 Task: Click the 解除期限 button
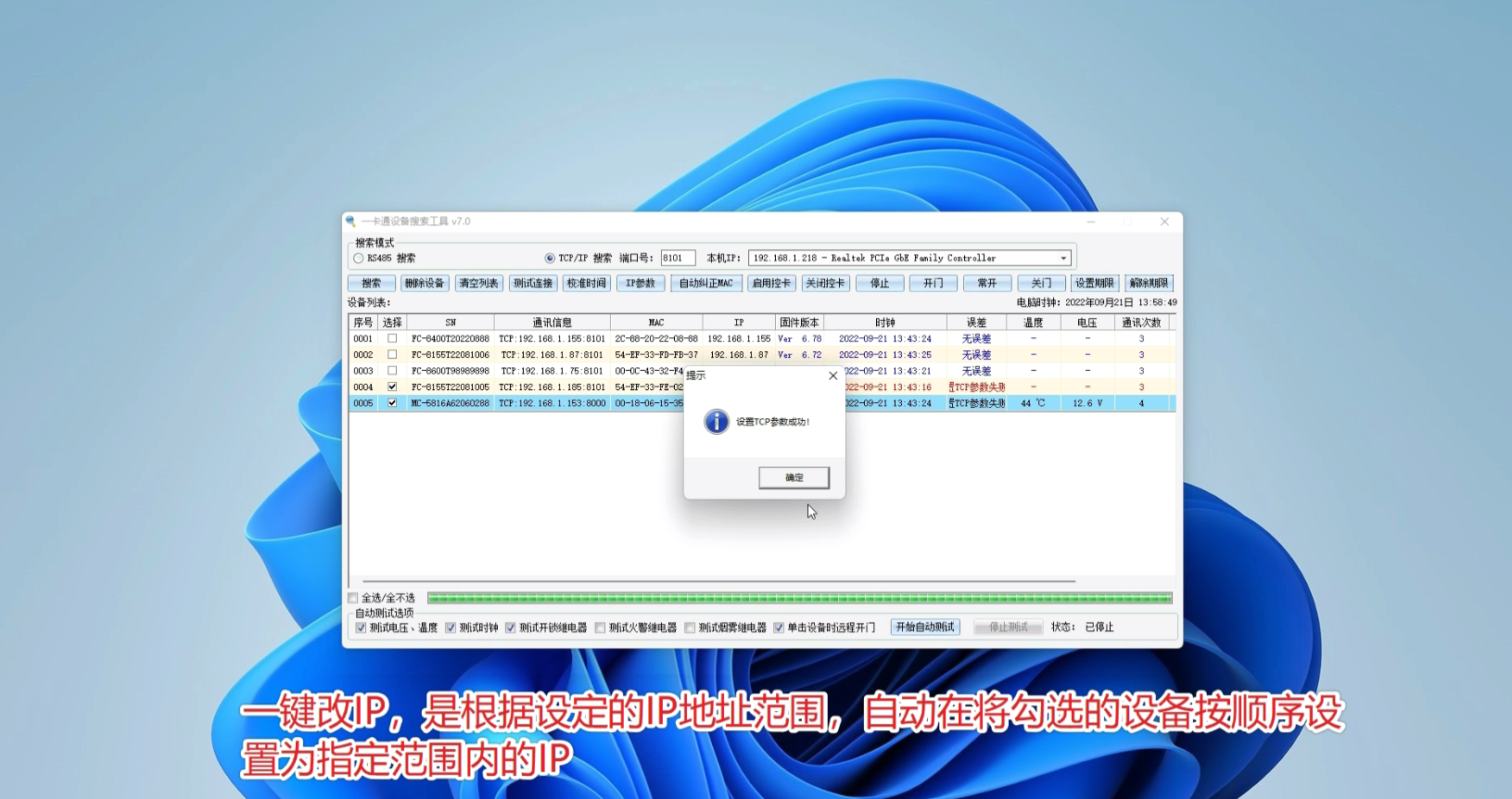[x=1149, y=284]
